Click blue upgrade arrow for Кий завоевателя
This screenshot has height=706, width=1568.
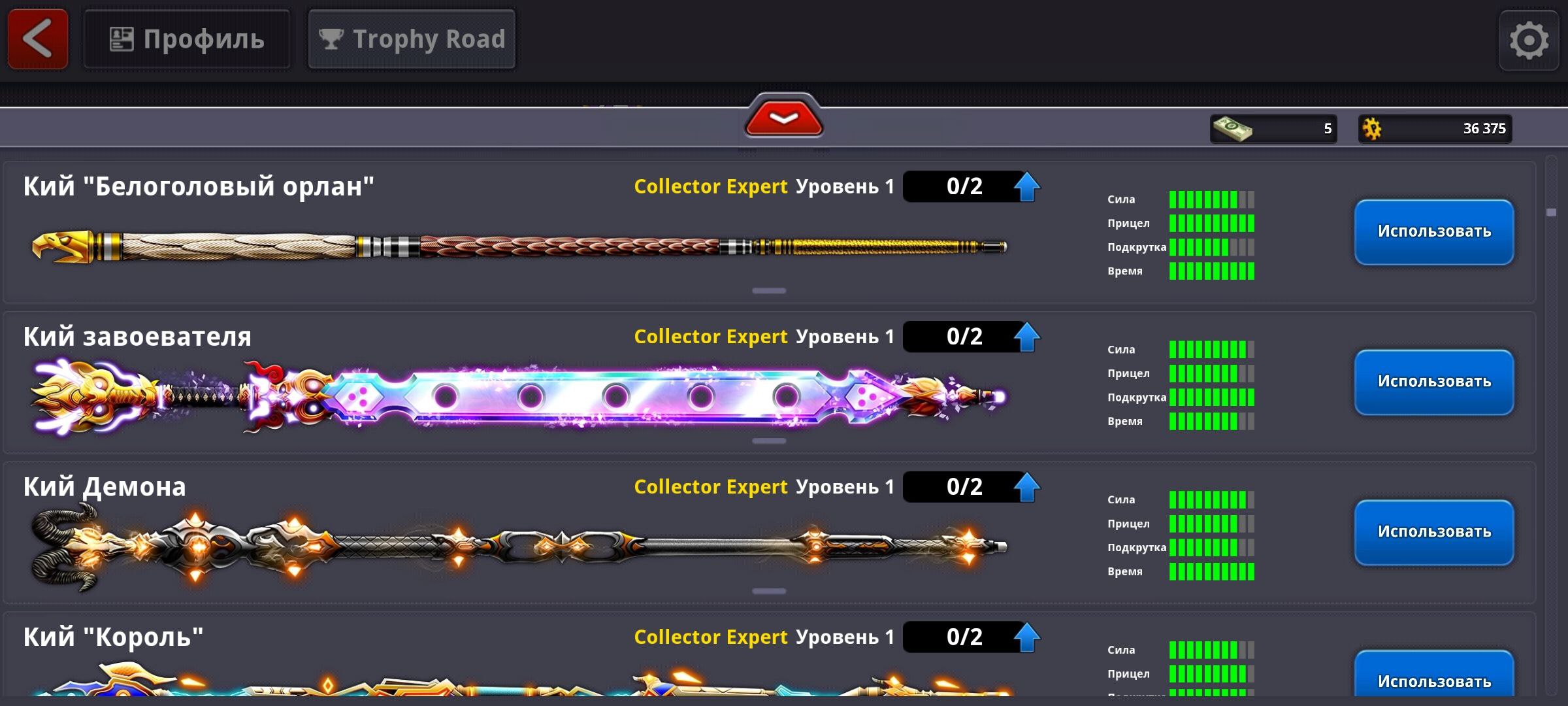(1027, 337)
